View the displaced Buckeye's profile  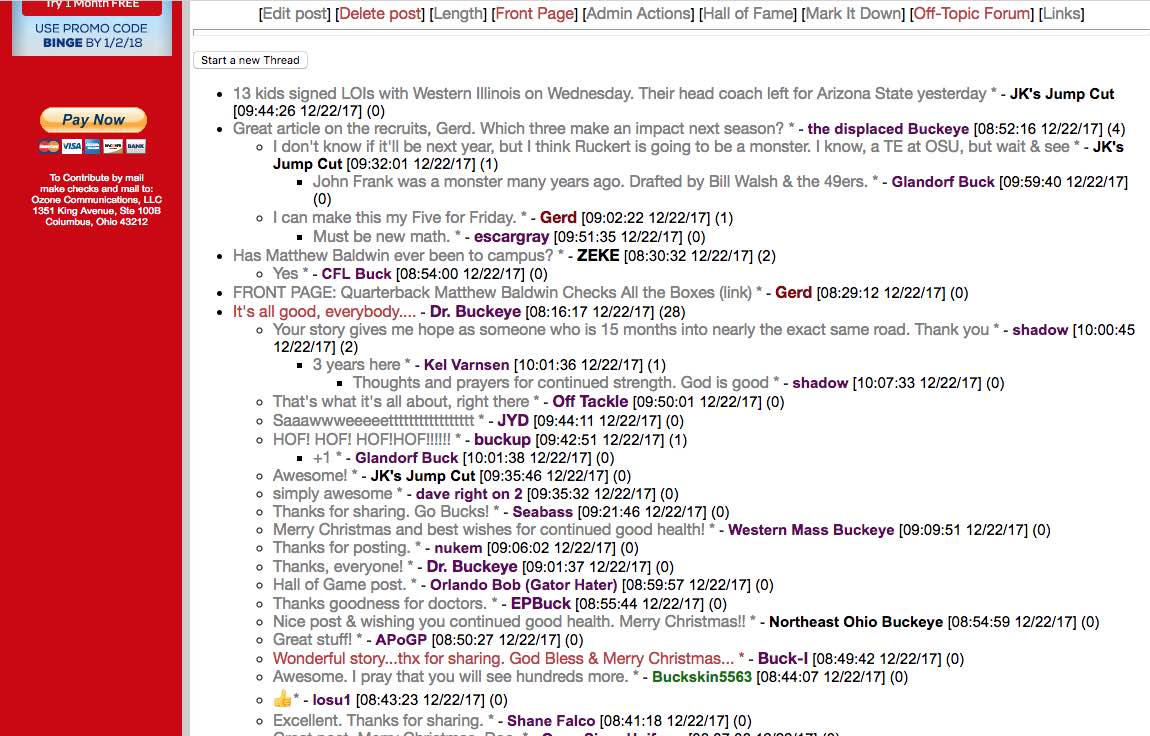tap(888, 129)
